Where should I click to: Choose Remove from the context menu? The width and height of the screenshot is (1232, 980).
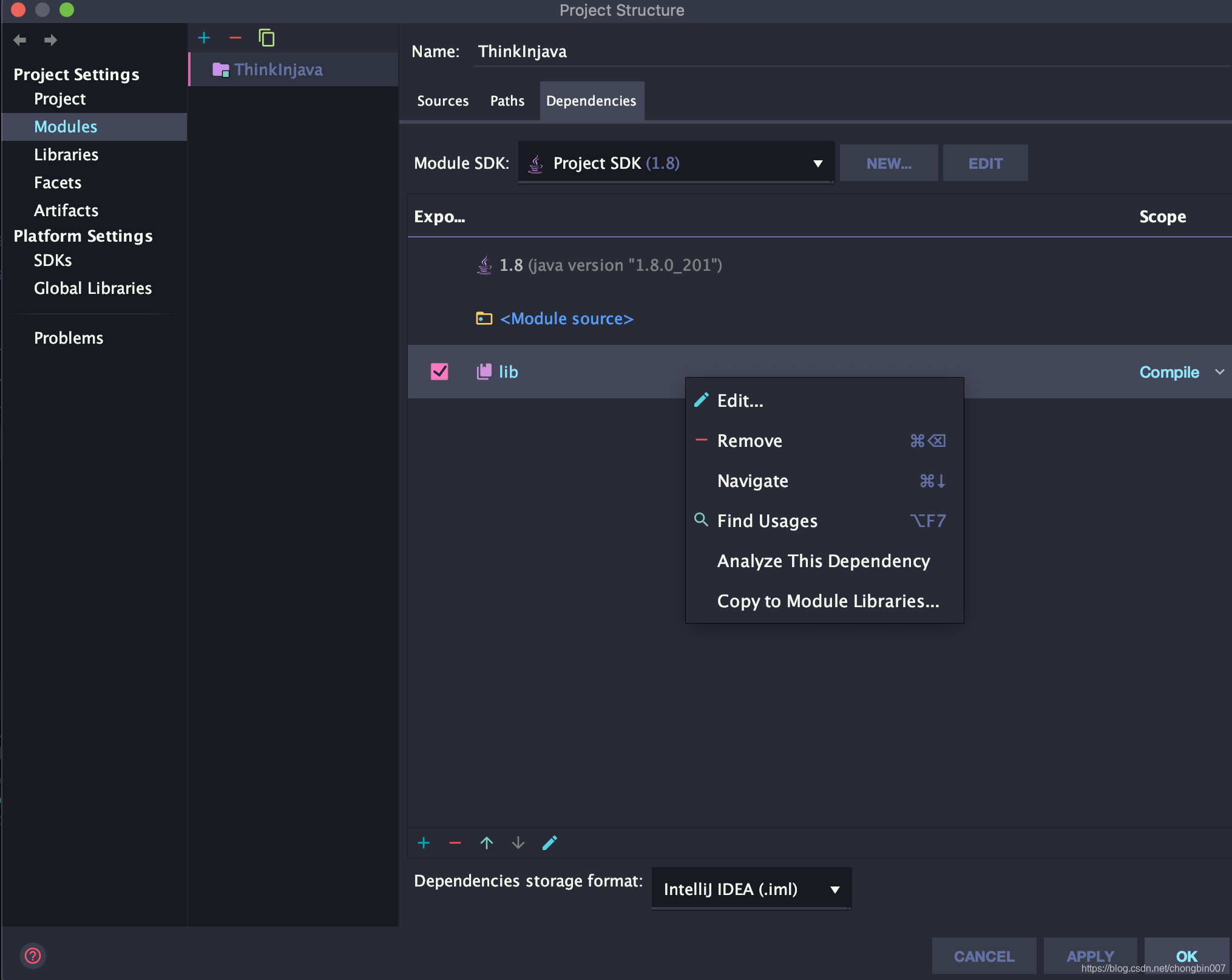pos(750,441)
